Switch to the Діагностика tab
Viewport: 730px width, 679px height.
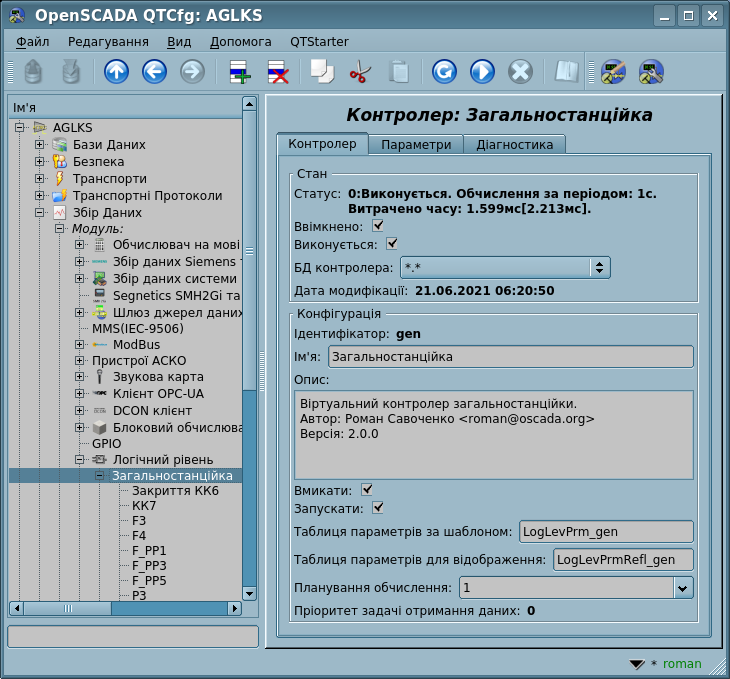[x=514, y=145]
